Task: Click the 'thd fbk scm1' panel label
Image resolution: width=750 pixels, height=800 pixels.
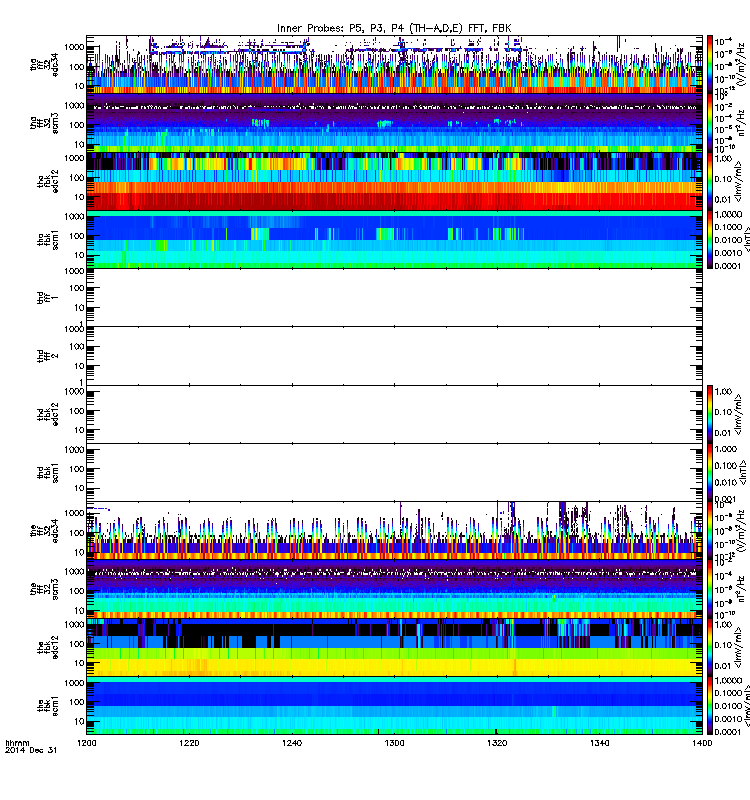Action: (48, 472)
